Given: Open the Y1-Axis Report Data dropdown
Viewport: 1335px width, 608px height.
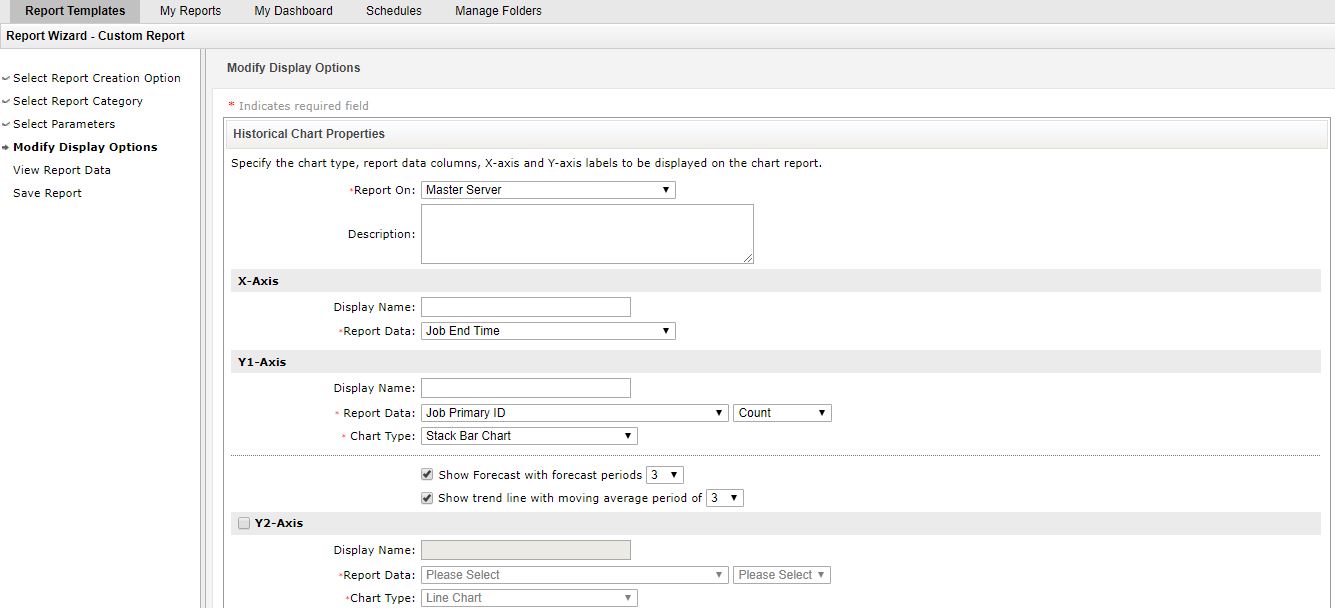Looking at the screenshot, I should pos(574,412).
